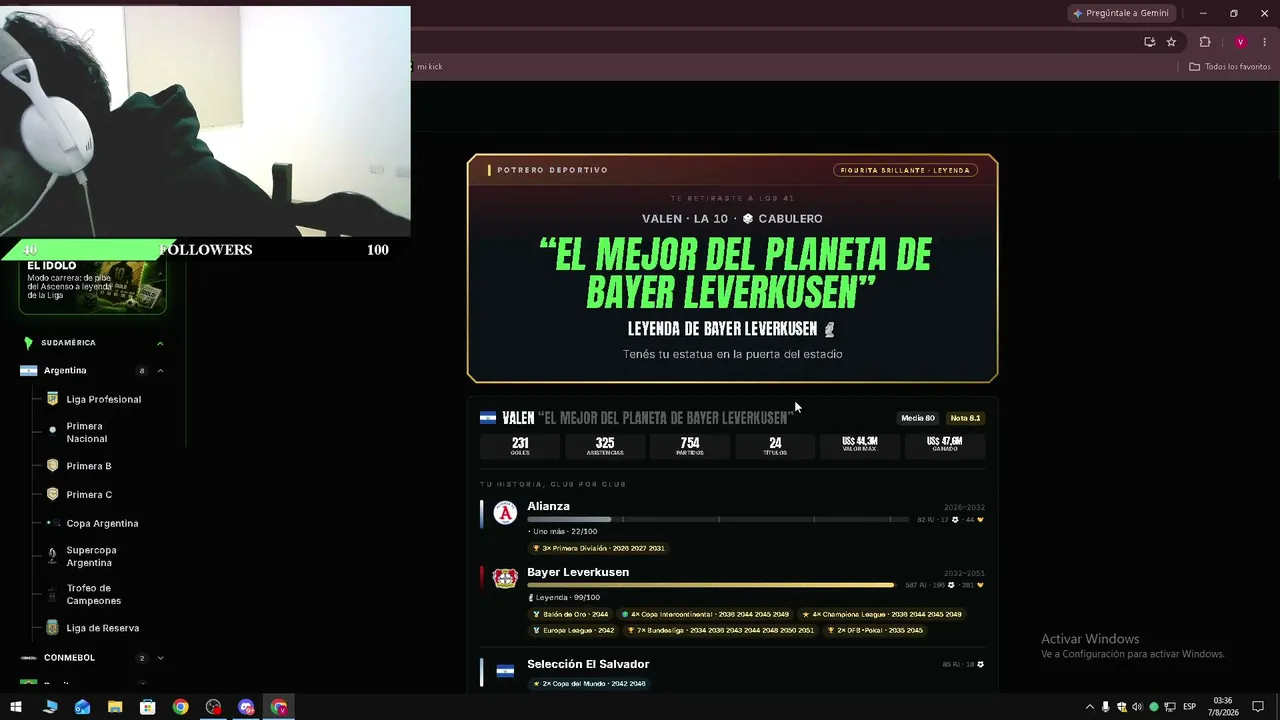This screenshot has height=720, width=1280.
Task: Select the Liga de Reserva crest icon
Action: 53,628
